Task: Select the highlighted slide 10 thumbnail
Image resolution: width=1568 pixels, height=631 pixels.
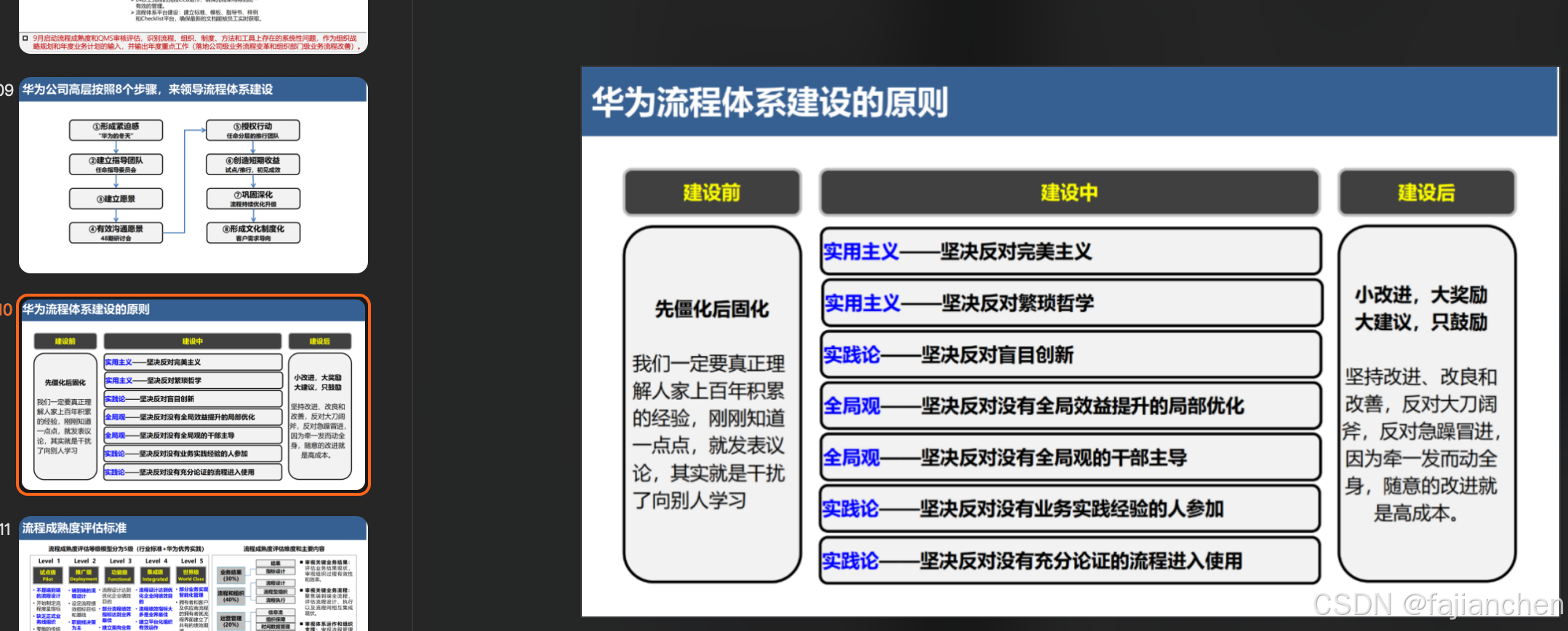Action: pyautogui.click(x=193, y=395)
